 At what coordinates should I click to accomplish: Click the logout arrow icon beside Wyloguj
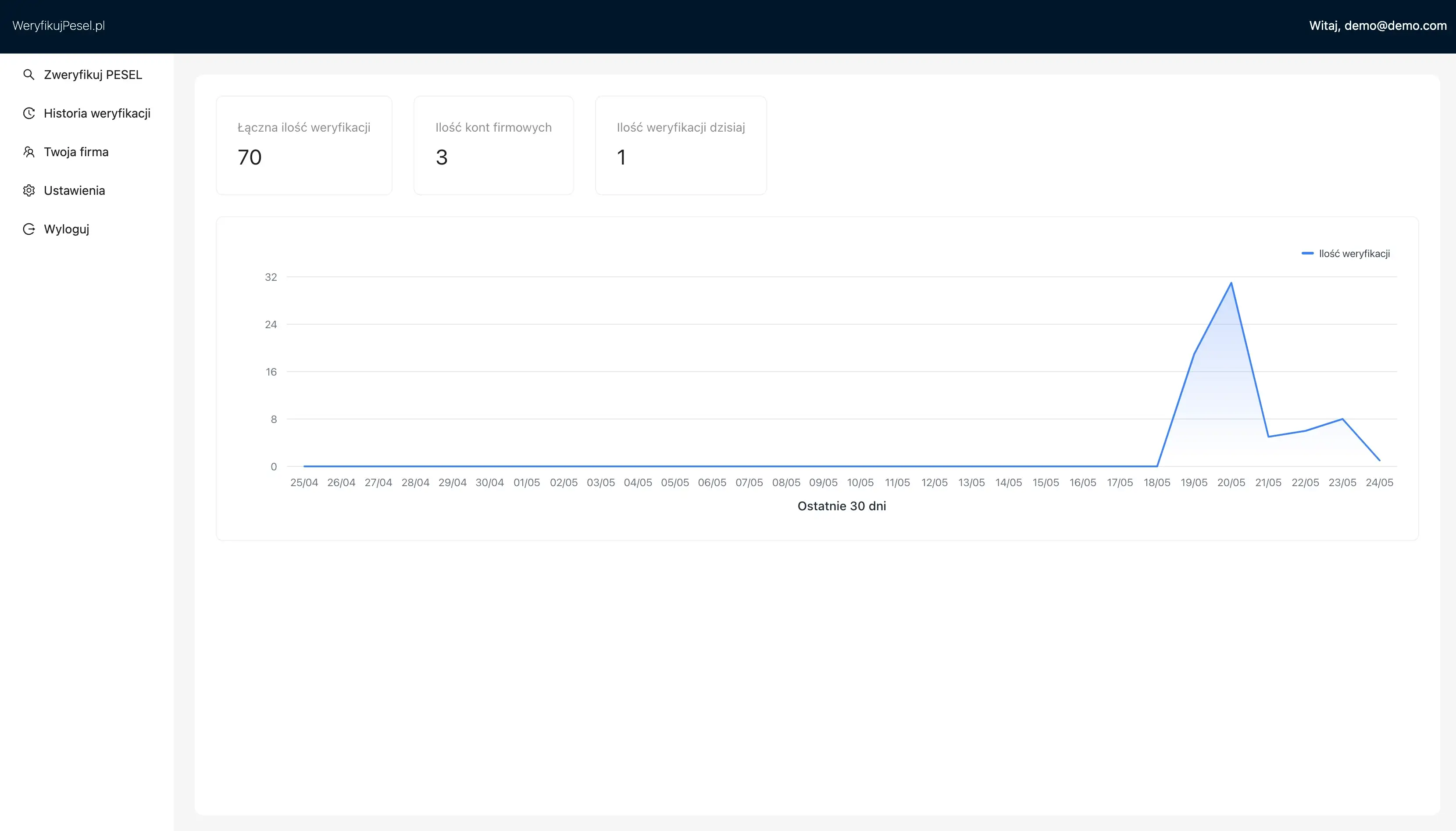pos(29,228)
